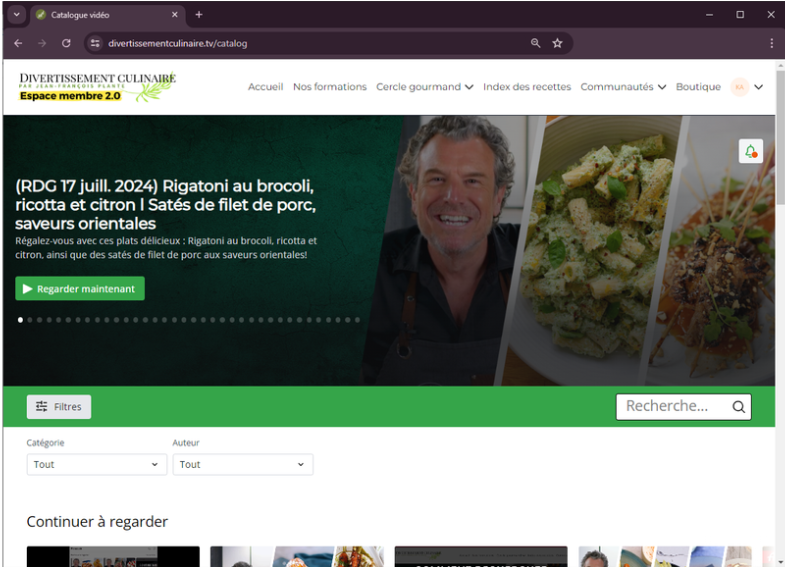Open the Catégorie dropdown

coord(97,464)
